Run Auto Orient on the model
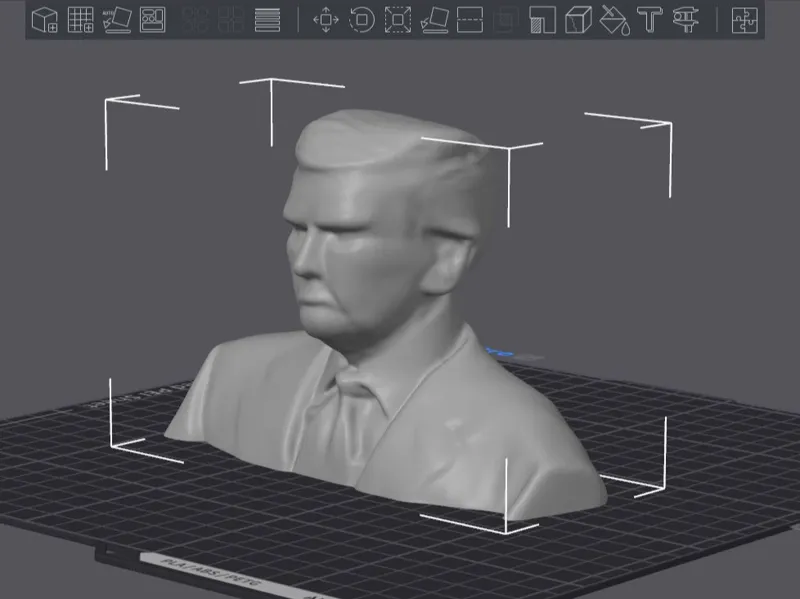The width and height of the screenshot is (800, 599). pyautogui.click(x=117, y=20)
